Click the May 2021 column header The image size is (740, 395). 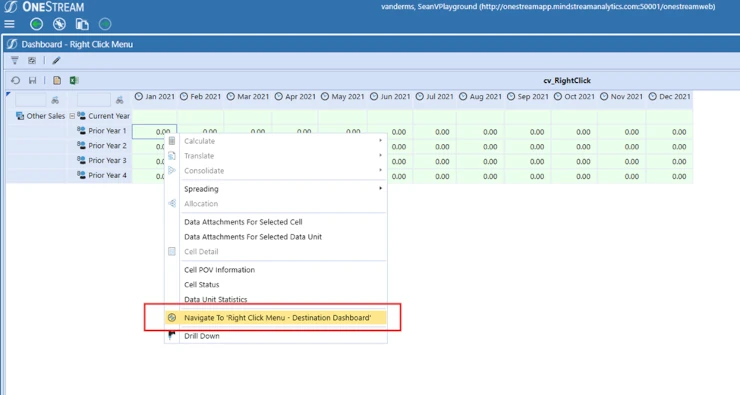tap(343, 96)
